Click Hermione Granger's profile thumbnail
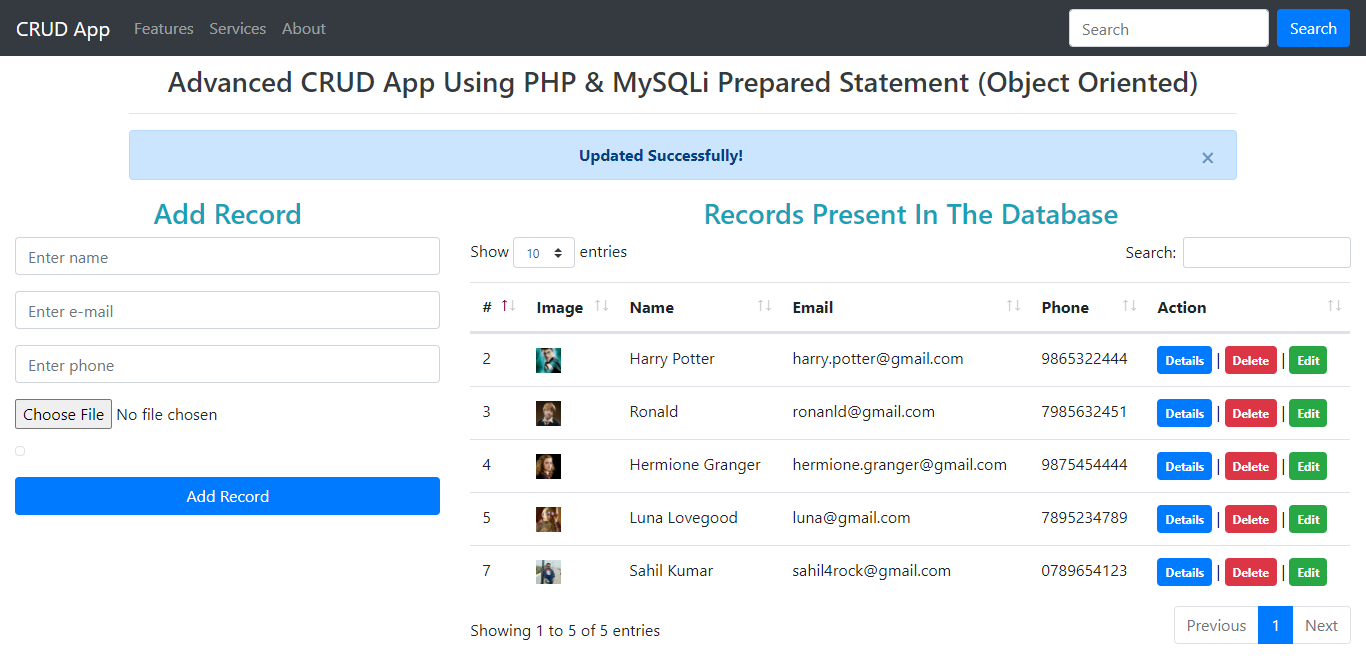Viewport: 1366px width, 667px height. coord(548,466)
